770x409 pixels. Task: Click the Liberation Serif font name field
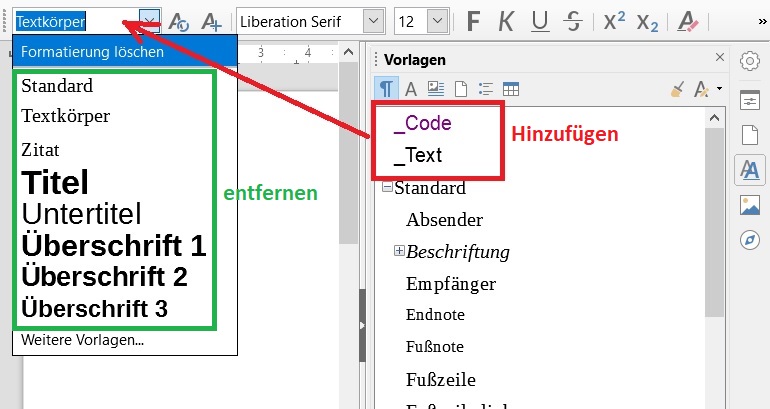[x=300, y=22]
